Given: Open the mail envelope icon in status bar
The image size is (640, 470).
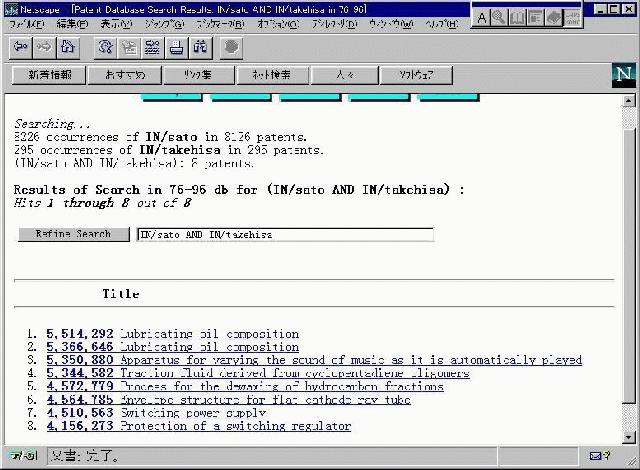Looking at the screenshot, I should [x=597, y=456].
